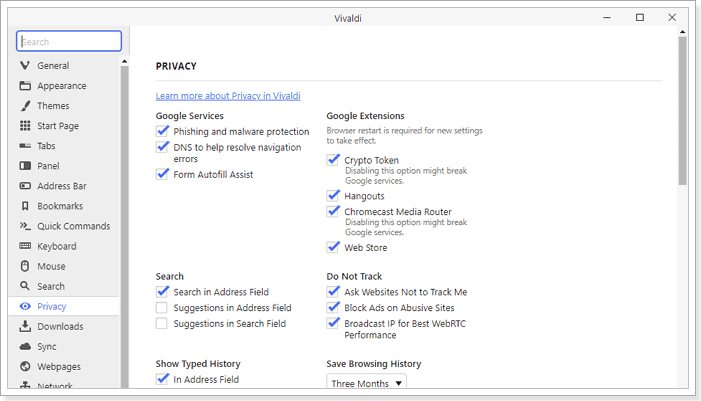Click the Mouse settings icon

(25, 266)
